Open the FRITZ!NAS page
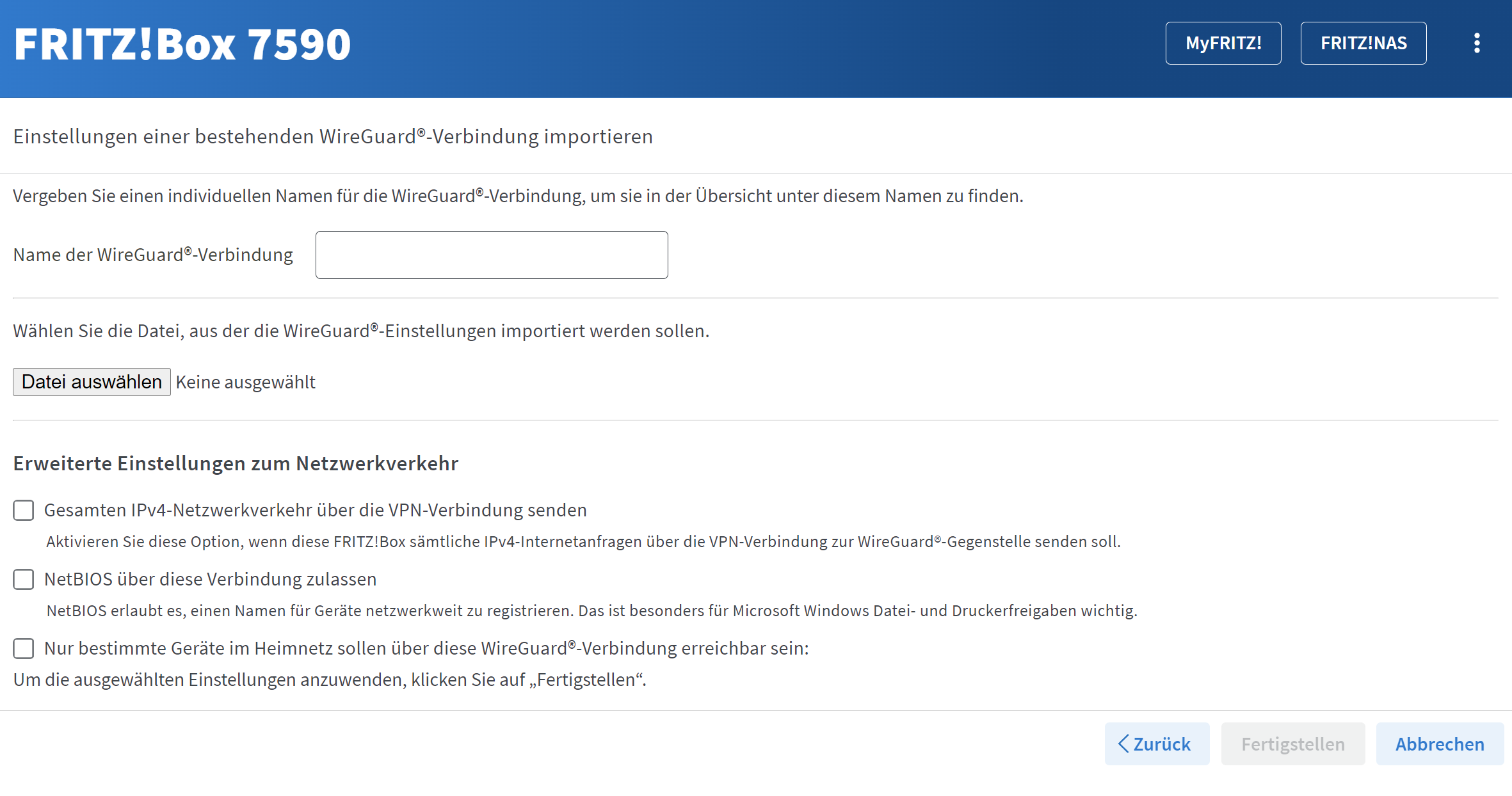This screenshot has width=1512, height=796. click(1363, 44)
